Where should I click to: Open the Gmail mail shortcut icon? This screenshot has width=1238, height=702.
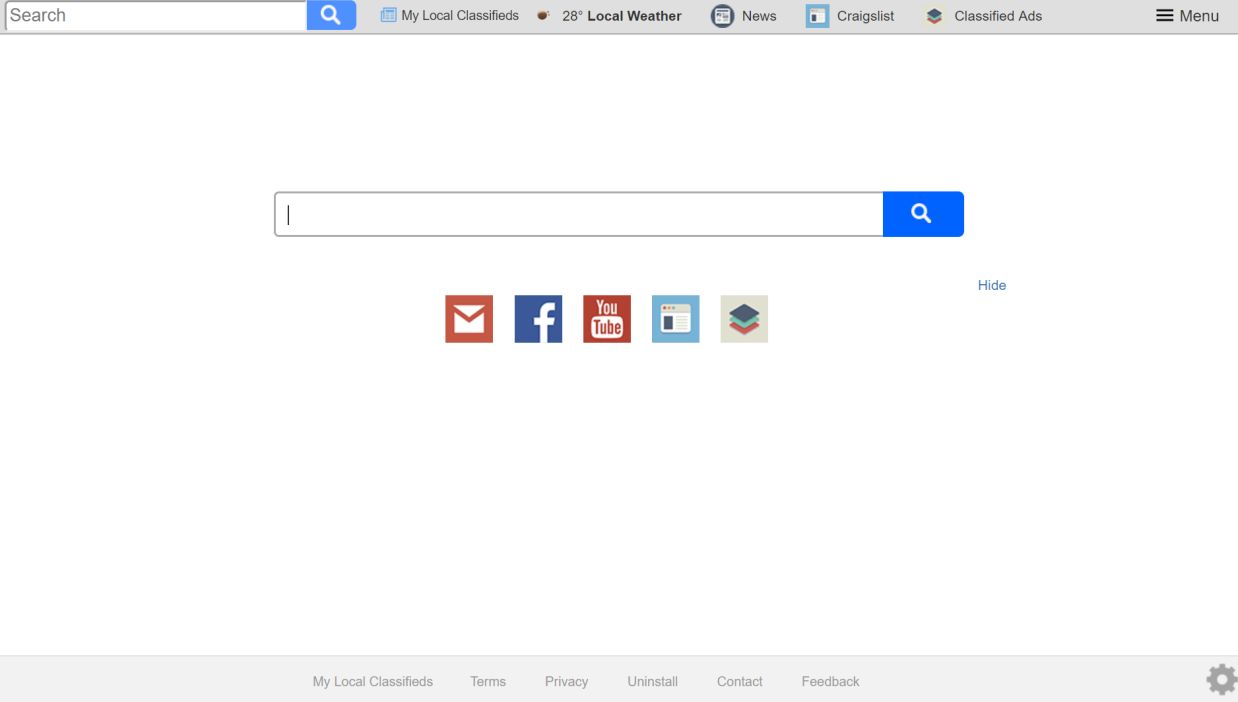click(469, 319)
